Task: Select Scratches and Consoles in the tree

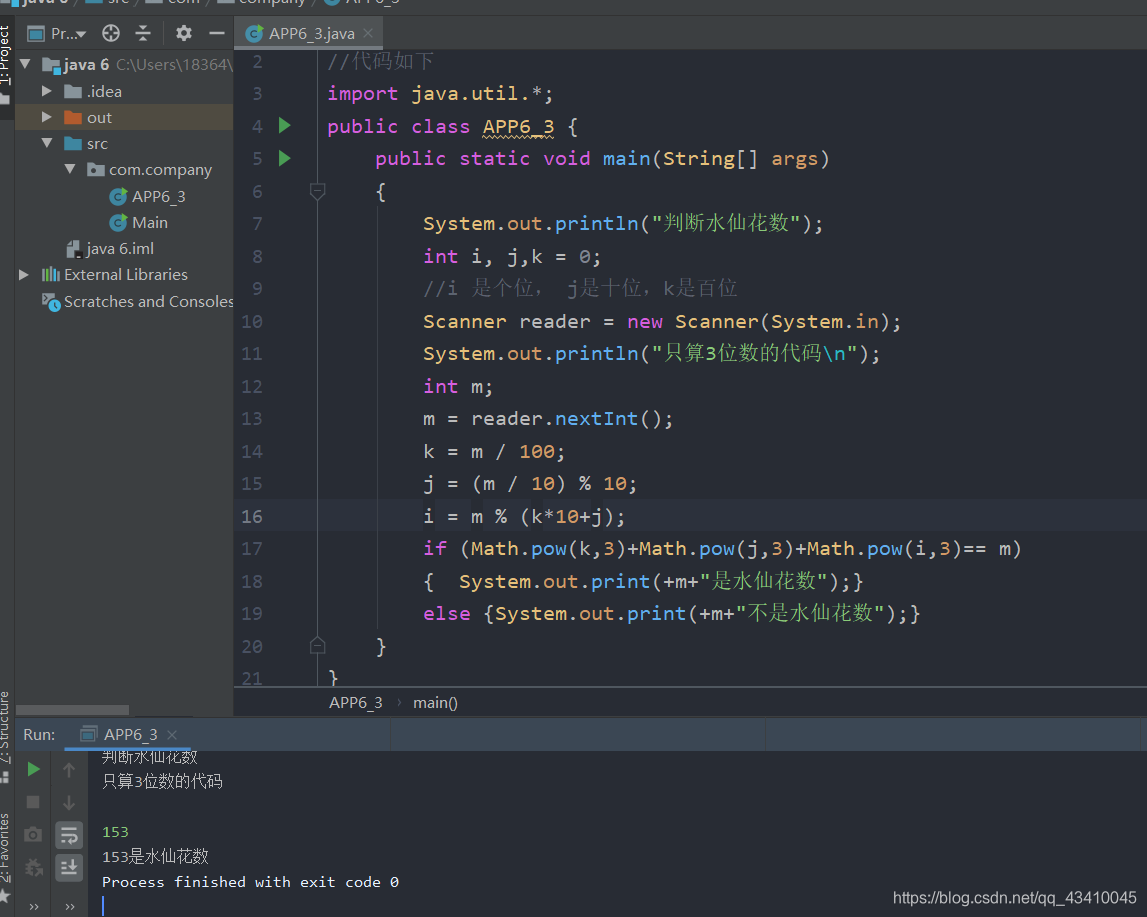Action: [138, 301]
